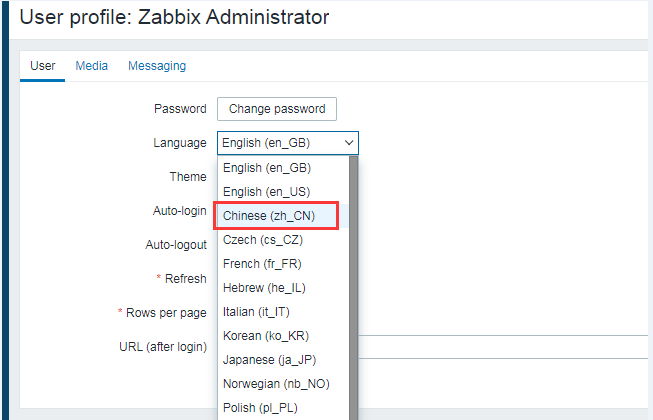Choose English (en_US) language option
This screenshot has width=653, height=420.
pos(267,192)
